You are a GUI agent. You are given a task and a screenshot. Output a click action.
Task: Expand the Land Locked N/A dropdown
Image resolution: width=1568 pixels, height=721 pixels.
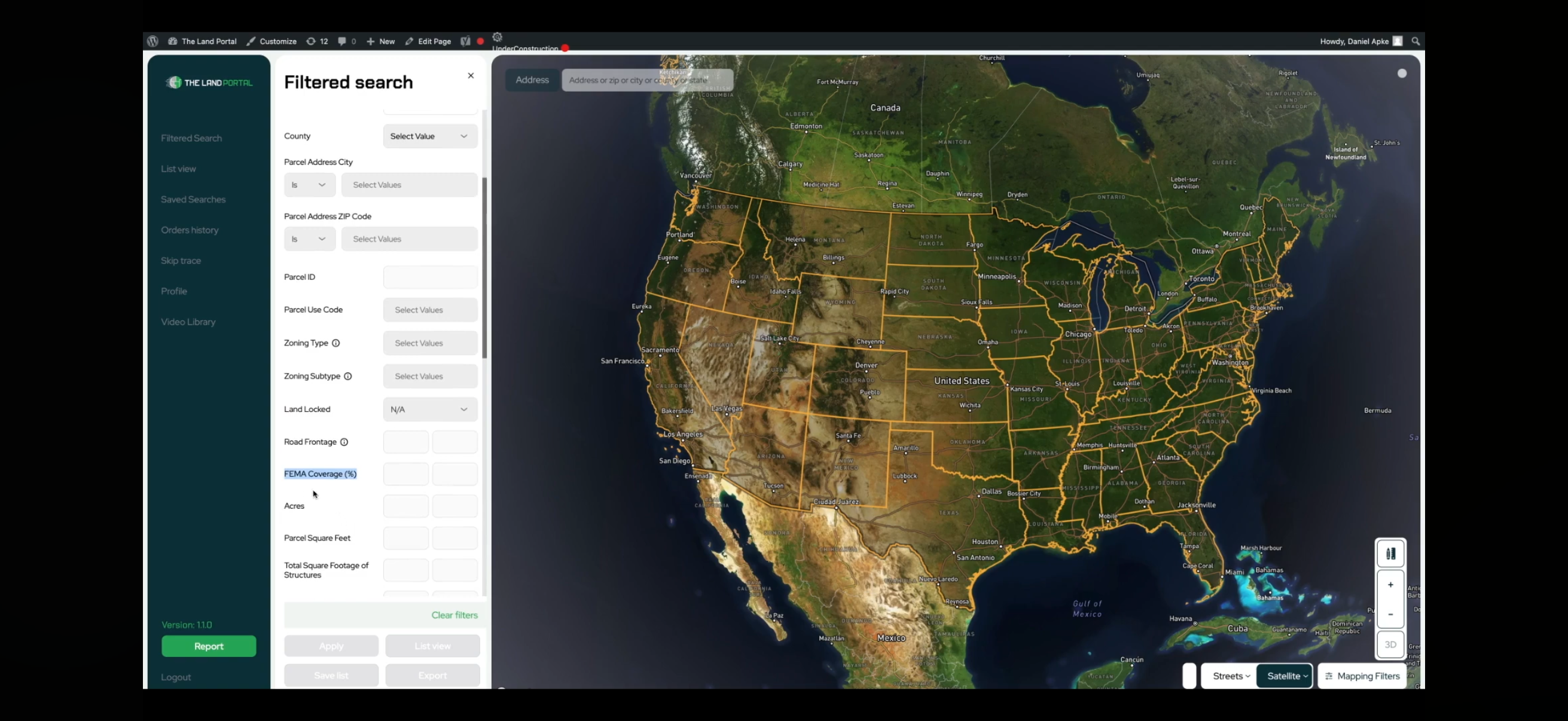coord(431,410)
